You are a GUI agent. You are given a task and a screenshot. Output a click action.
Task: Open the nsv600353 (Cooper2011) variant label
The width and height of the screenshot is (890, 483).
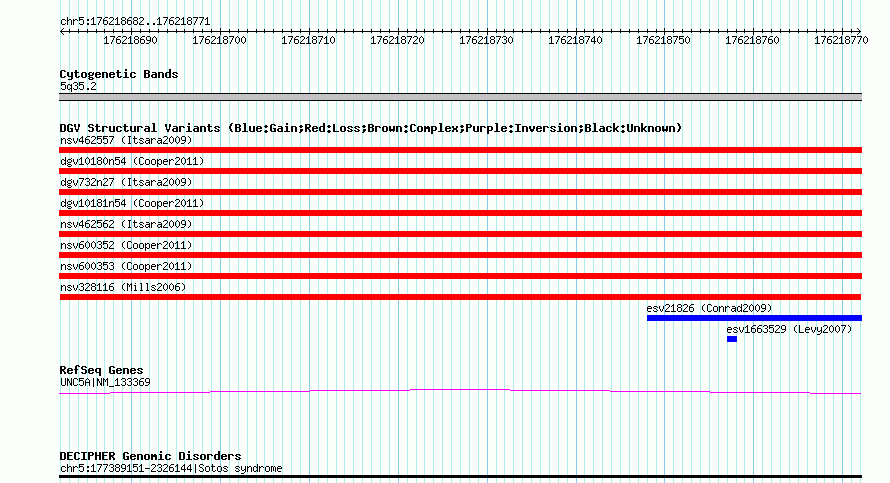click(126, 266)
